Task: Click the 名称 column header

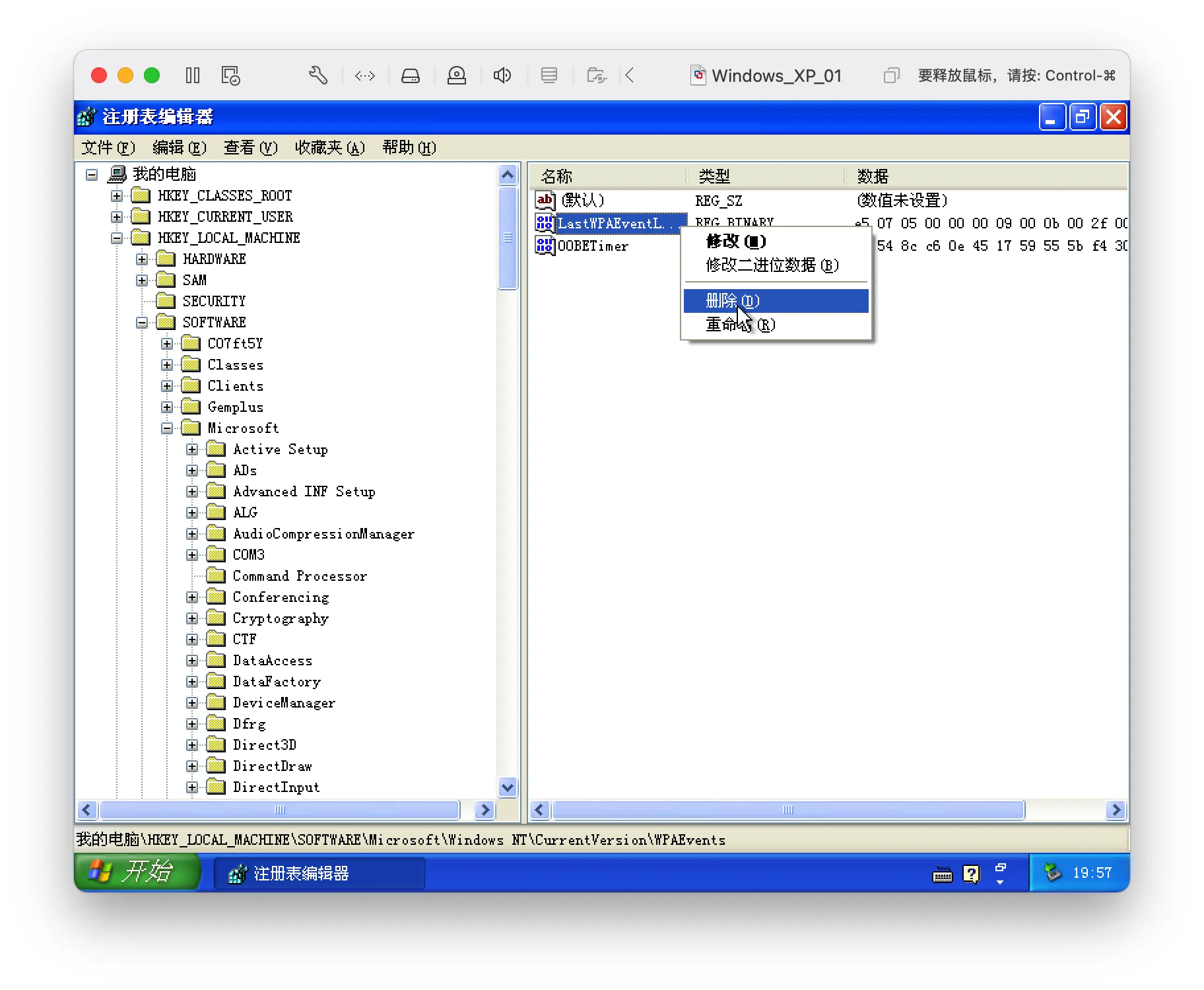Action: (607, 176)
